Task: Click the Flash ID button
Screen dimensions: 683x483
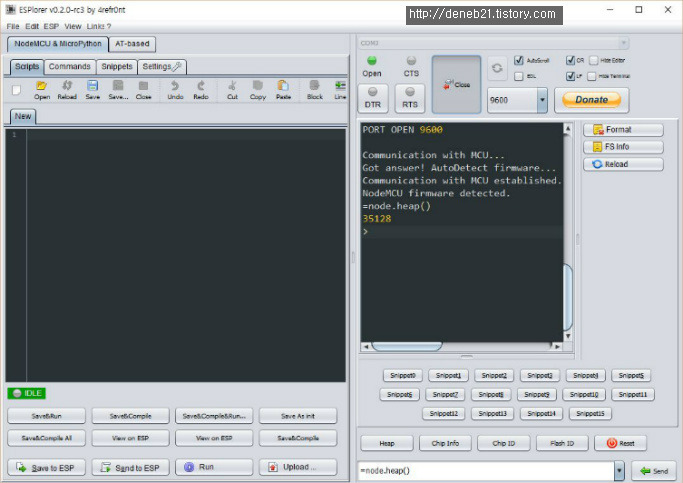Action: click(x=562, y=443)
